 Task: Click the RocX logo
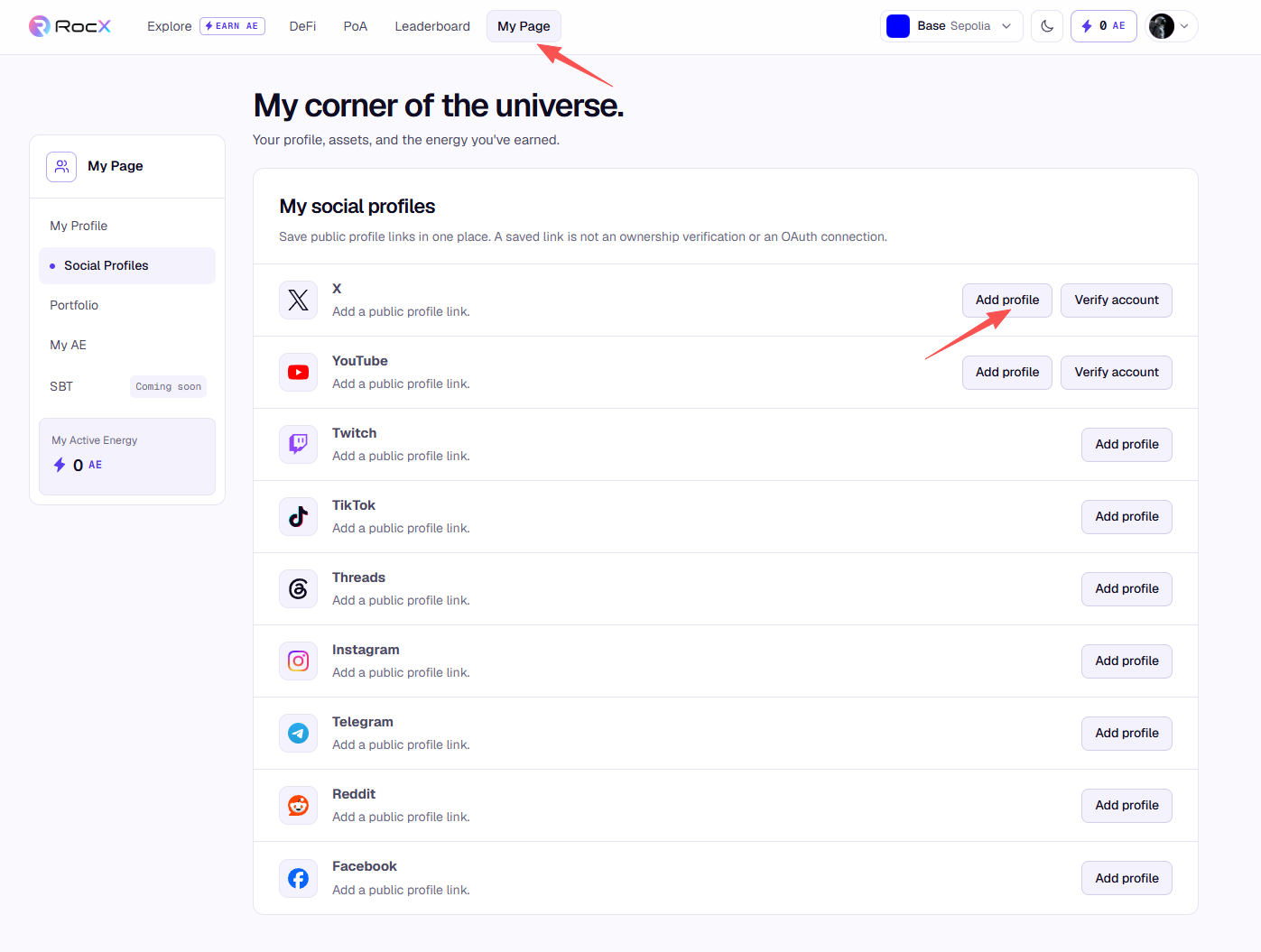(x=70, y=26)
